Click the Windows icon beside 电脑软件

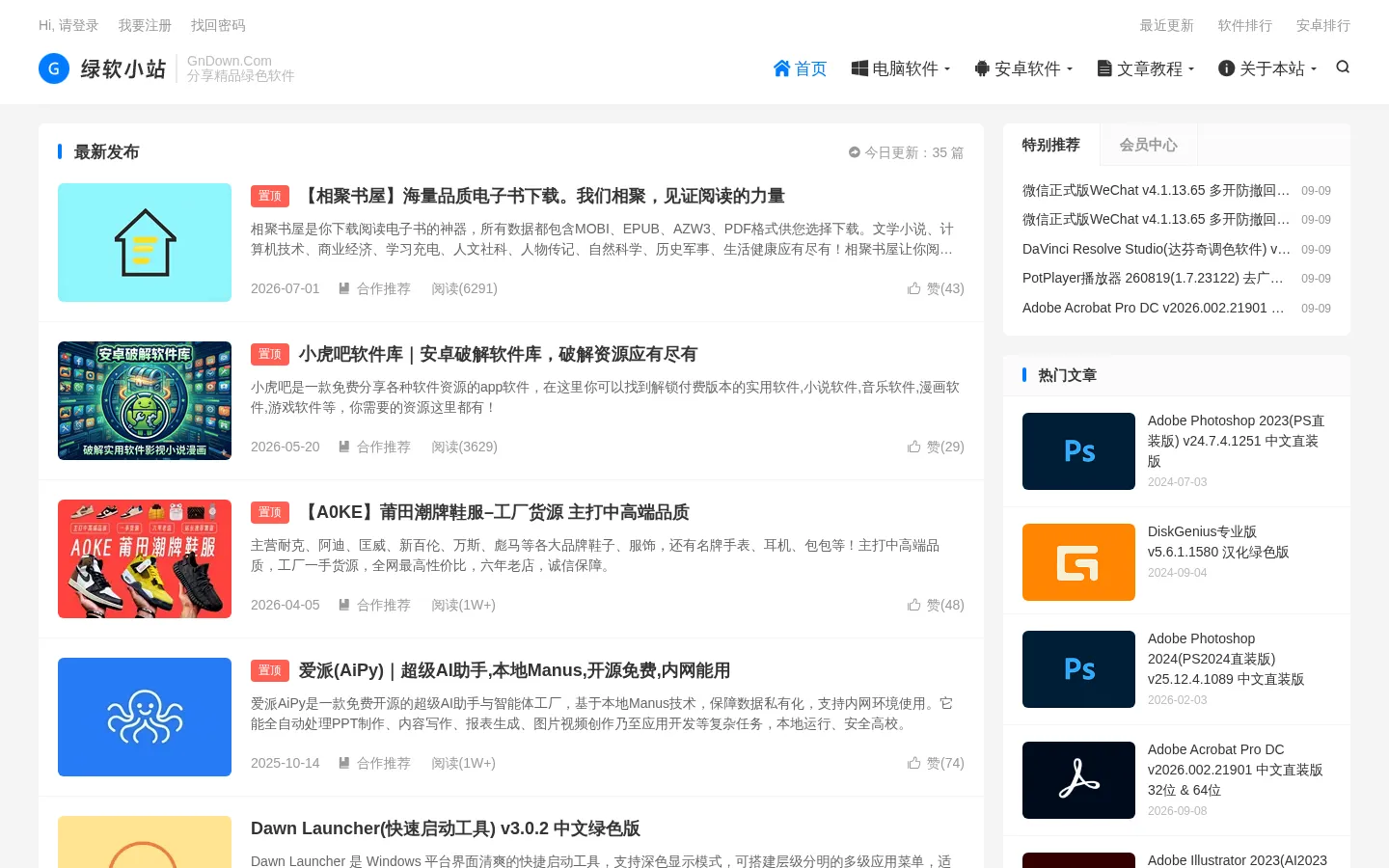tap(859, 68)
